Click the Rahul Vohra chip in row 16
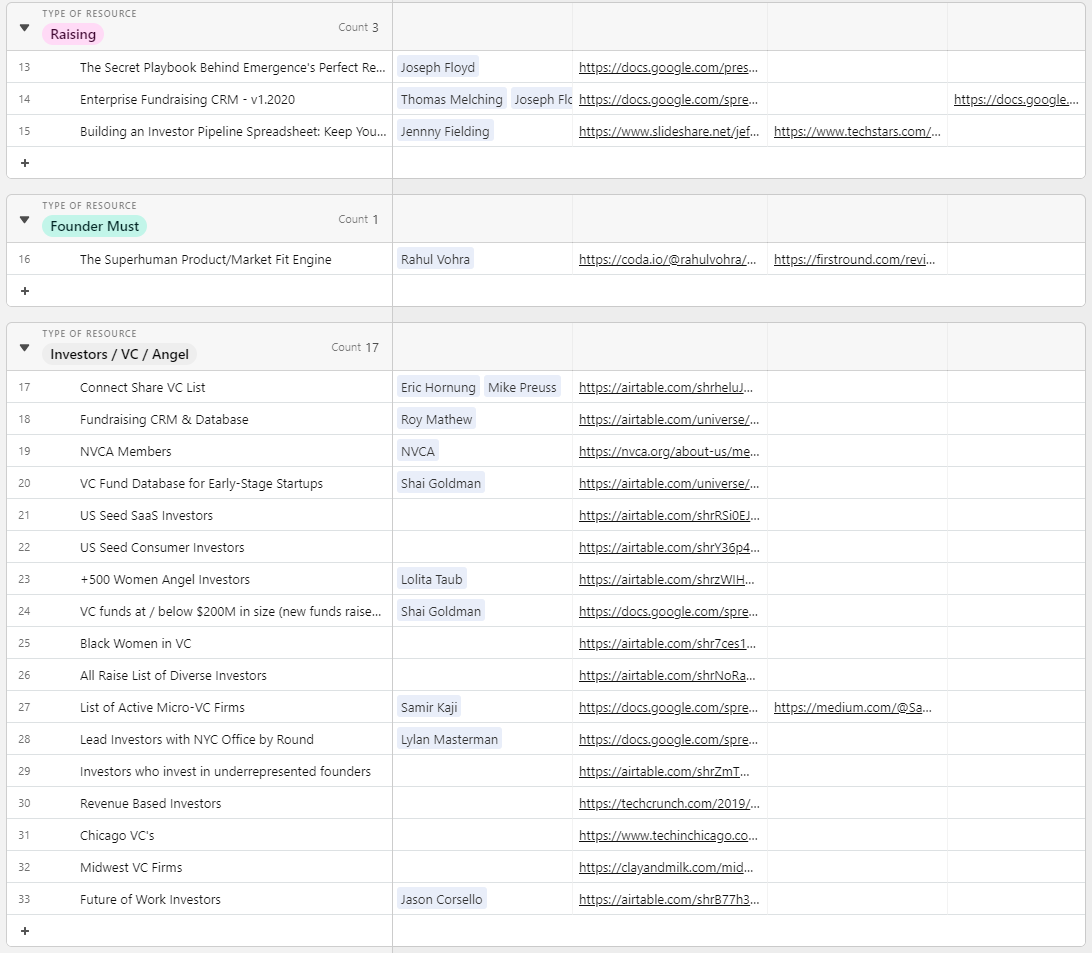Screen dimensions: 1092x953 coord(434,259)
